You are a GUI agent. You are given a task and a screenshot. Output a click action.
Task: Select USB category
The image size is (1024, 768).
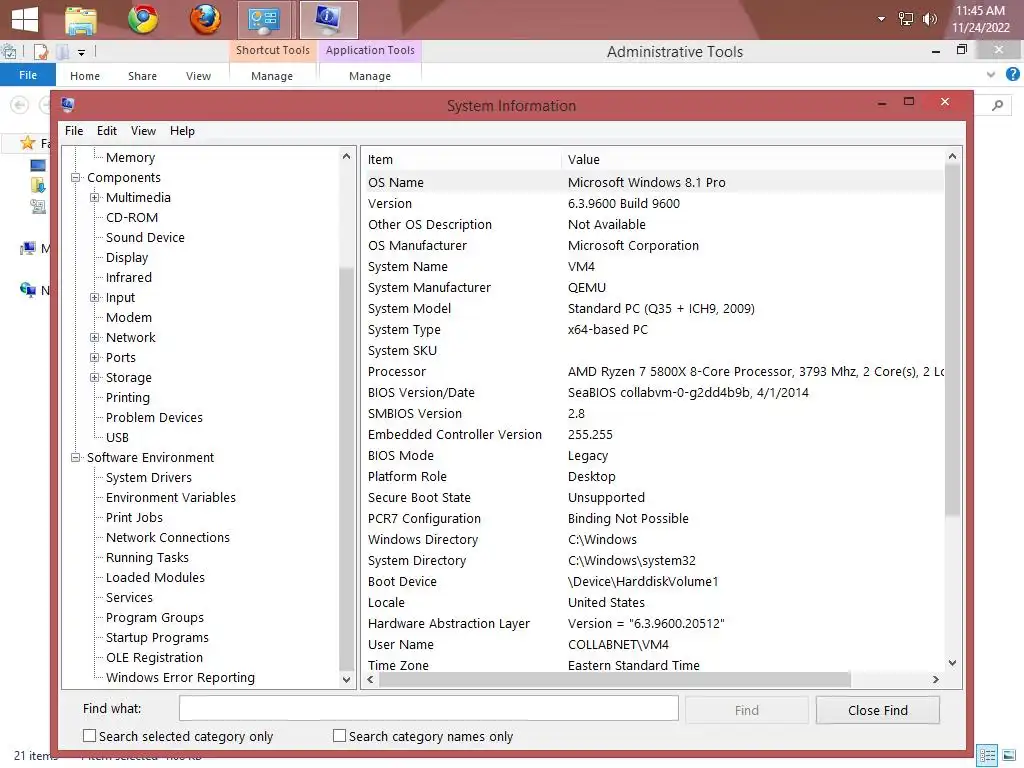(118, 438)
